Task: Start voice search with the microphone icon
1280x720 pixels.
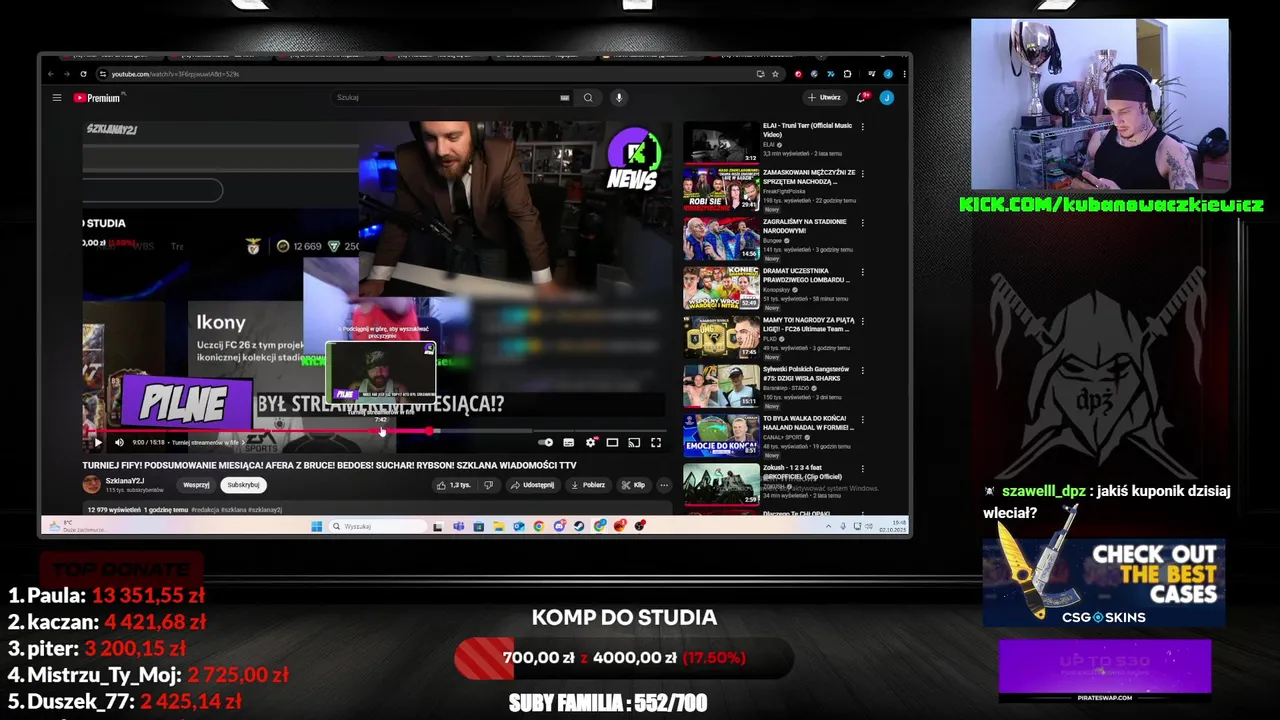Action: click(619, 98)
